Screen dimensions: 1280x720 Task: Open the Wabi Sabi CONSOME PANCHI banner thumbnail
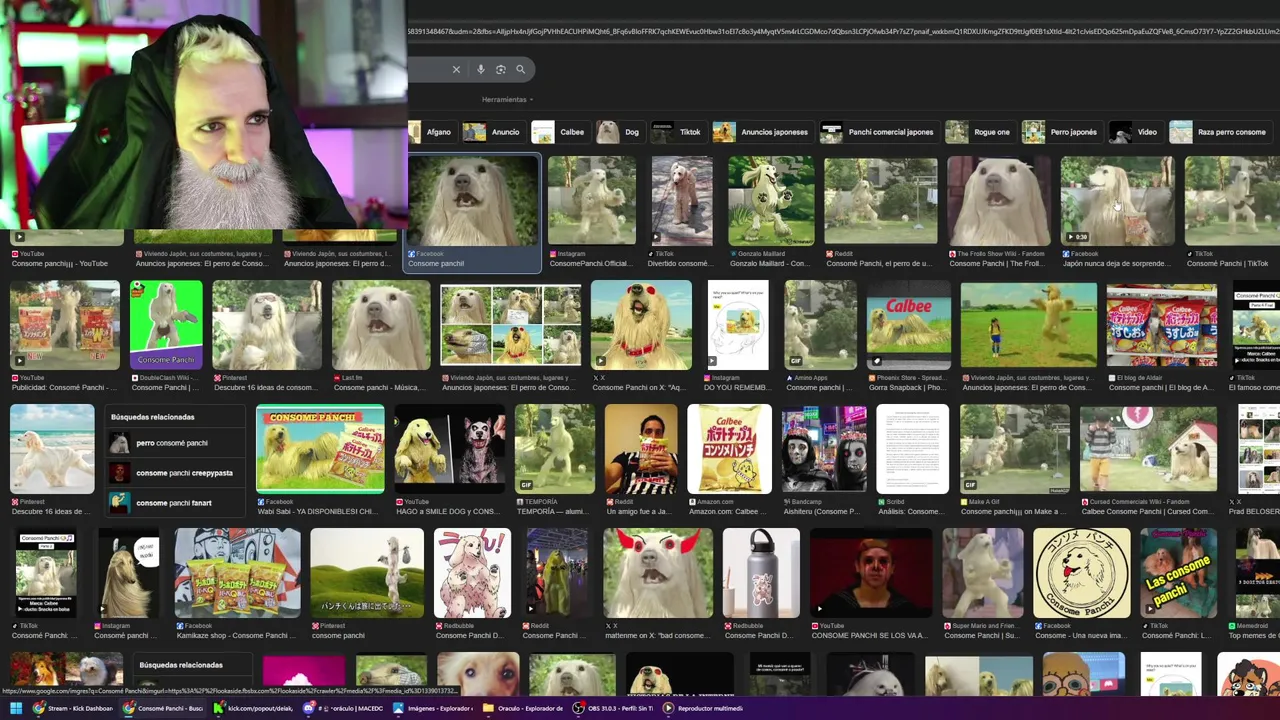320,449
